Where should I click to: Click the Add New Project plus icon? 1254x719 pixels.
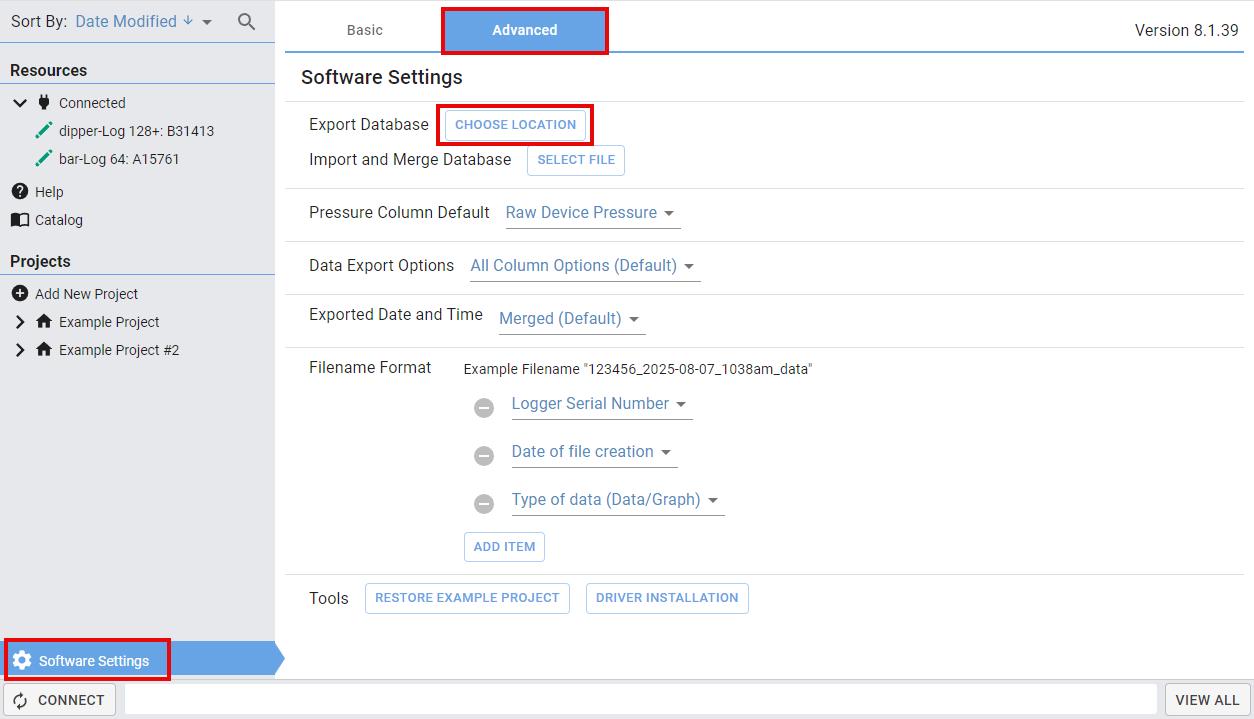(19, 294)
